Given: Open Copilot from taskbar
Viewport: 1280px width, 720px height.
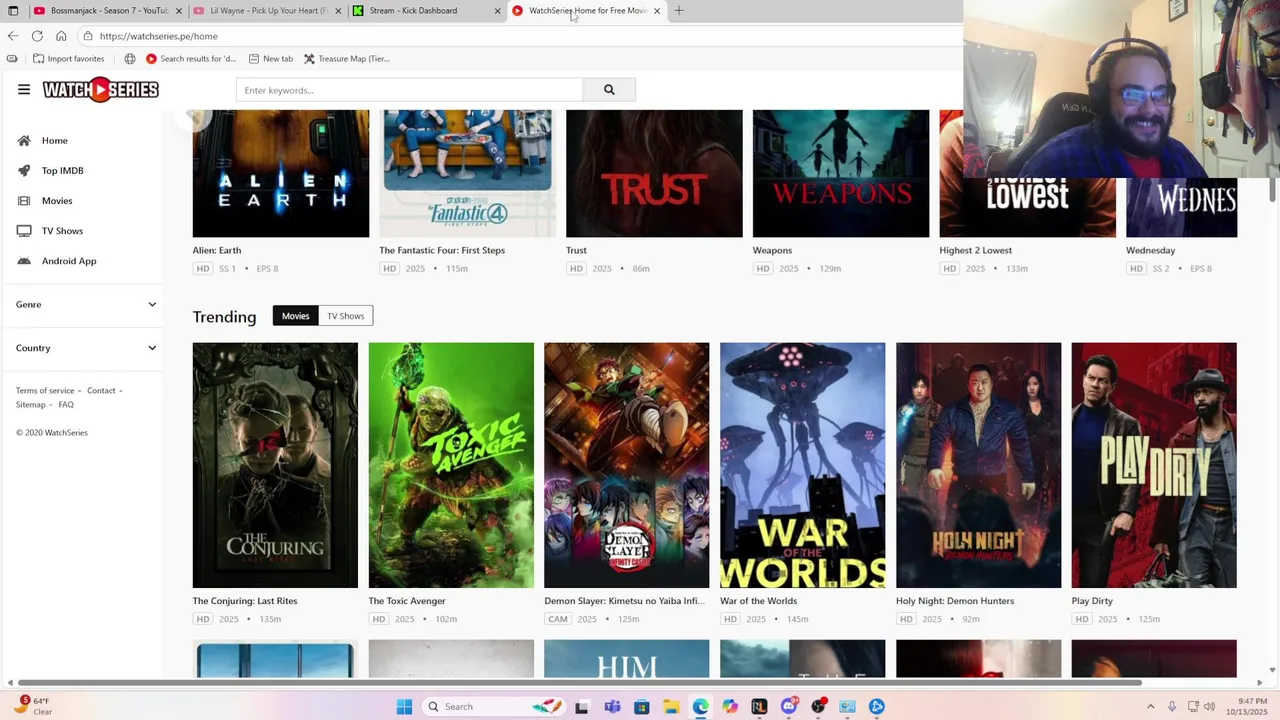Looking at the screenshot, I should coord(730,707).
